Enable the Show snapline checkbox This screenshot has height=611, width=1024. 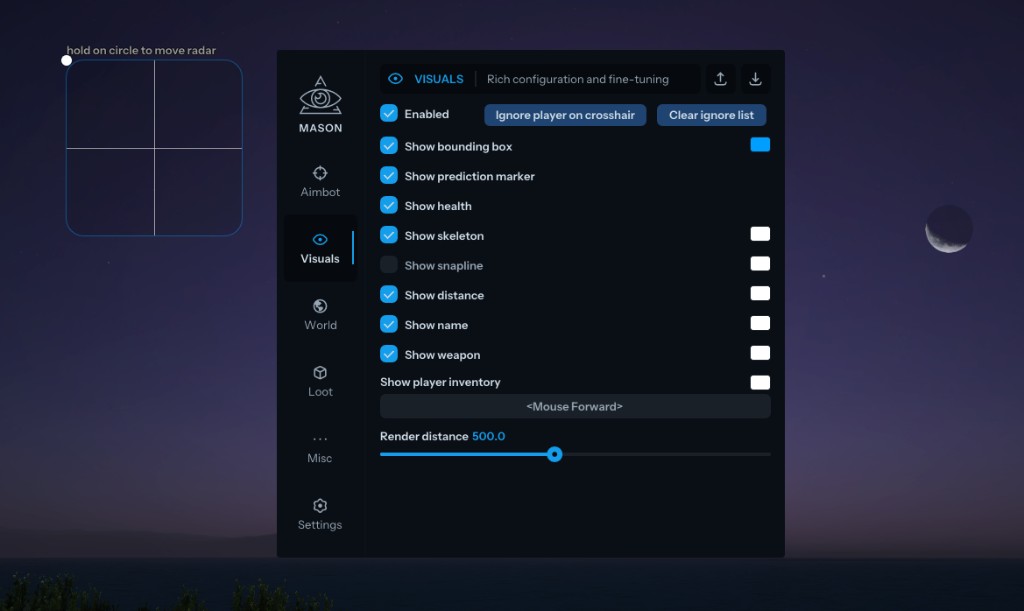click(x=389, y=265)
